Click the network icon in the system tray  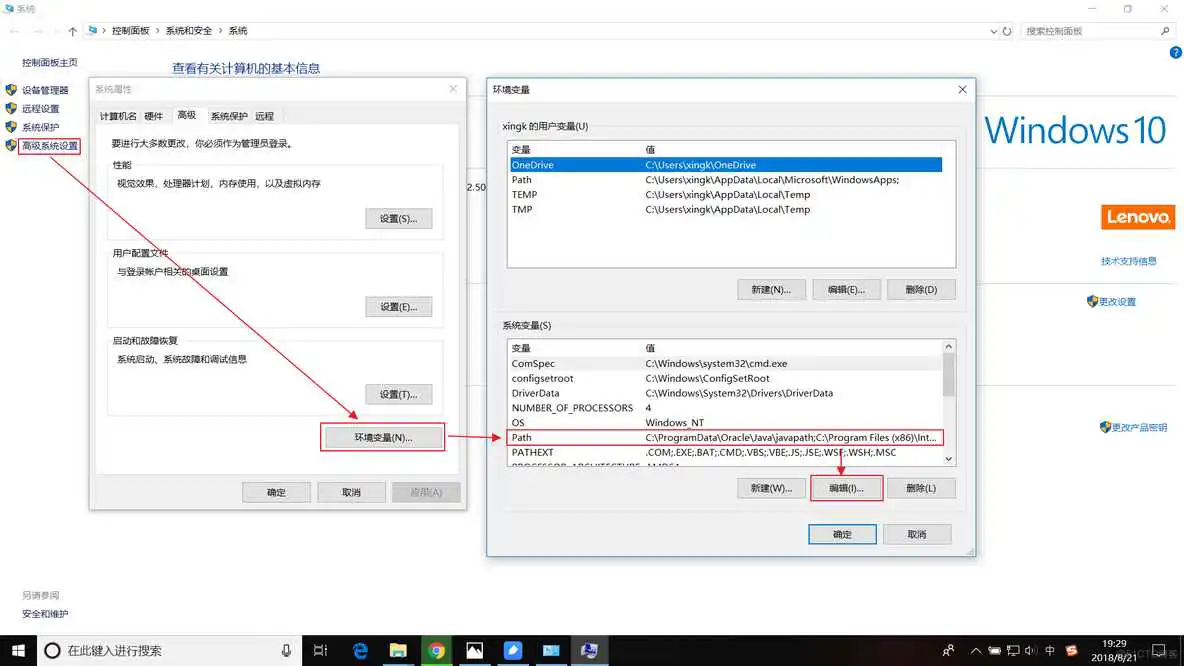pos(1014,650)
